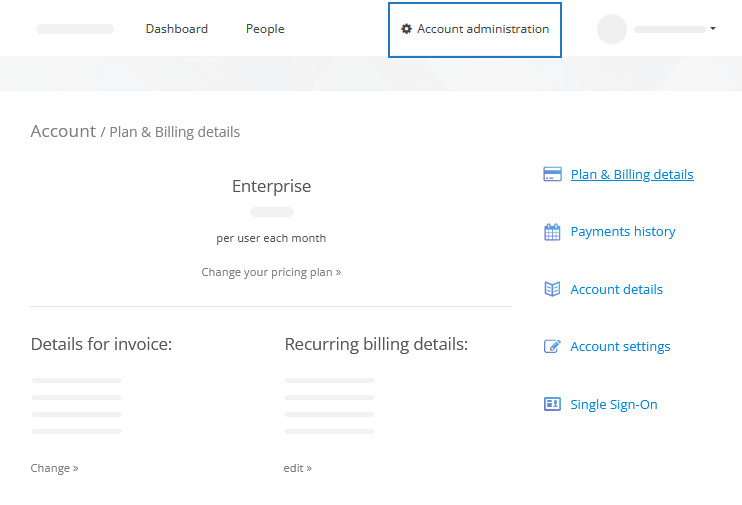Screen dimensions: 742x505
Task: Click the username placeholder beside avatar
Action: tap(670, 29)
